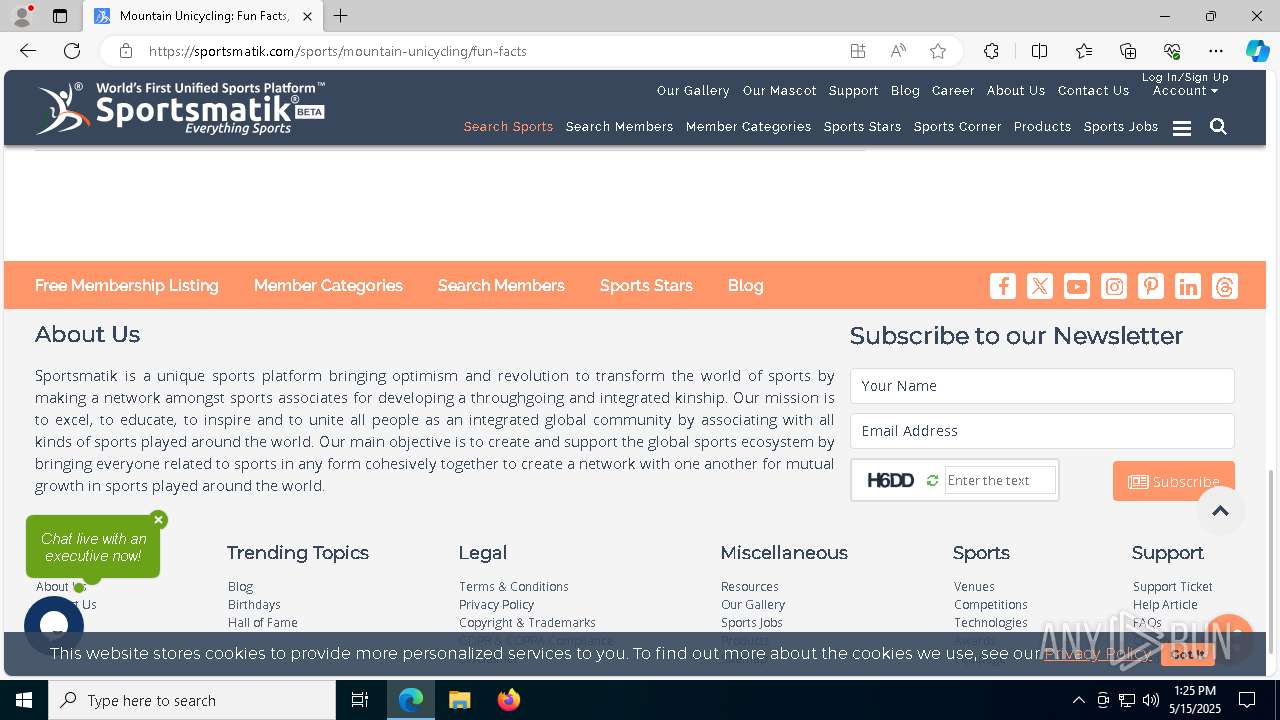Close the live chat popup bubble
This screenshot has height=720, width=1280.
(x=158, y=520)
